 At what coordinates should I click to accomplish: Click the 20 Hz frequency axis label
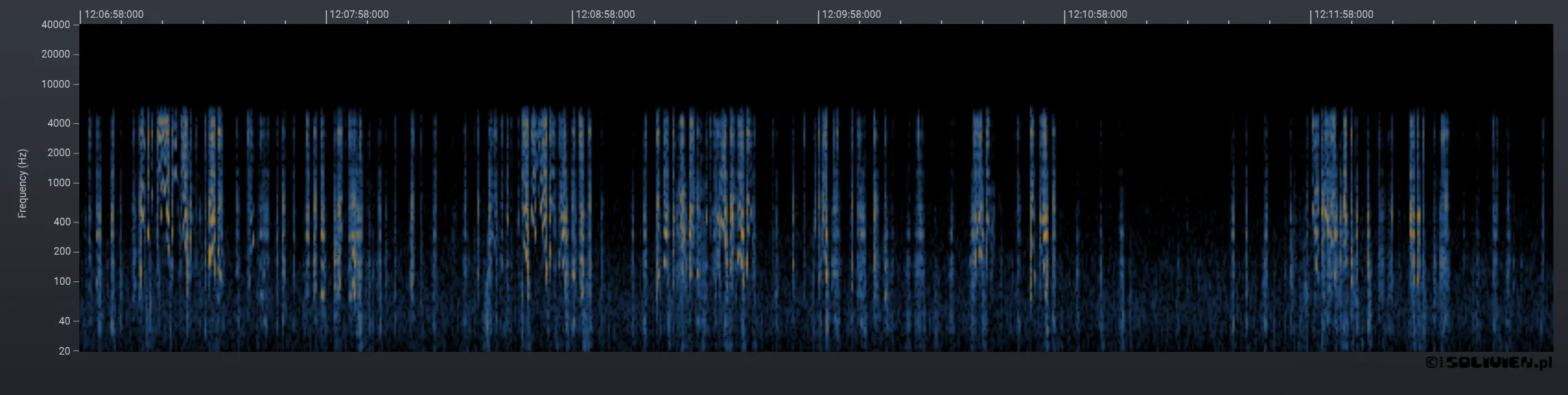pos(64,351)
